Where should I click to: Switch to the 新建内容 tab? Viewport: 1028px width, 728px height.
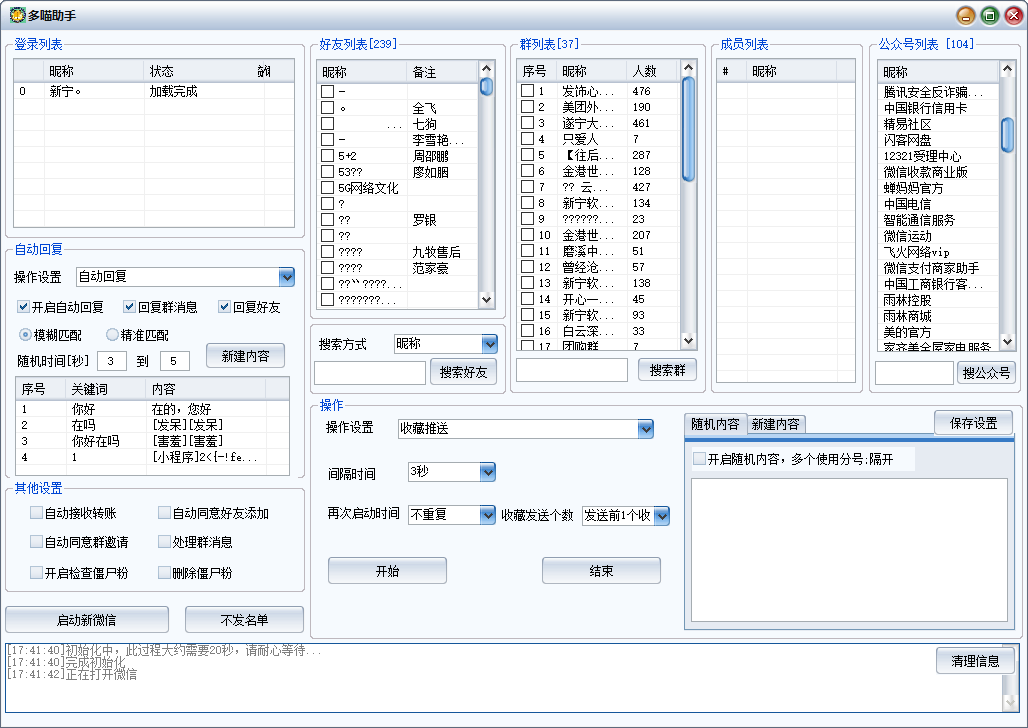776,424
